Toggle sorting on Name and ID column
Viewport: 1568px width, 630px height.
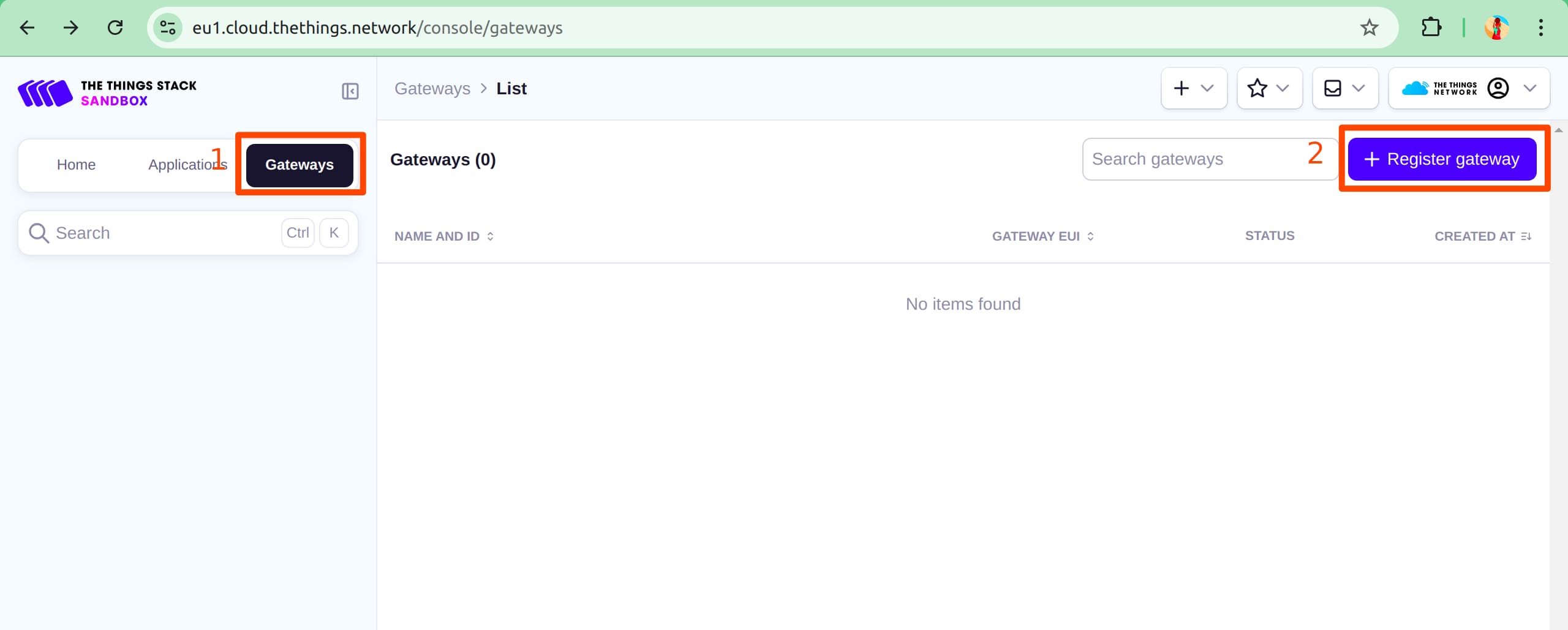(x=489, y=236)
